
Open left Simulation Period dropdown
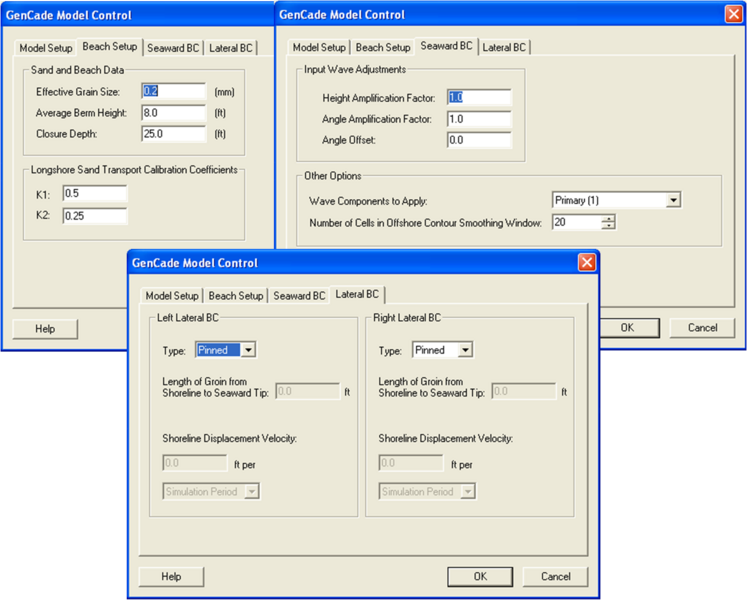[252, 491]
